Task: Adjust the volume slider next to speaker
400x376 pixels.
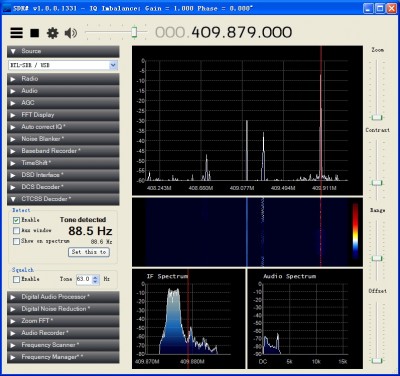Action: (x=134, y=32)
